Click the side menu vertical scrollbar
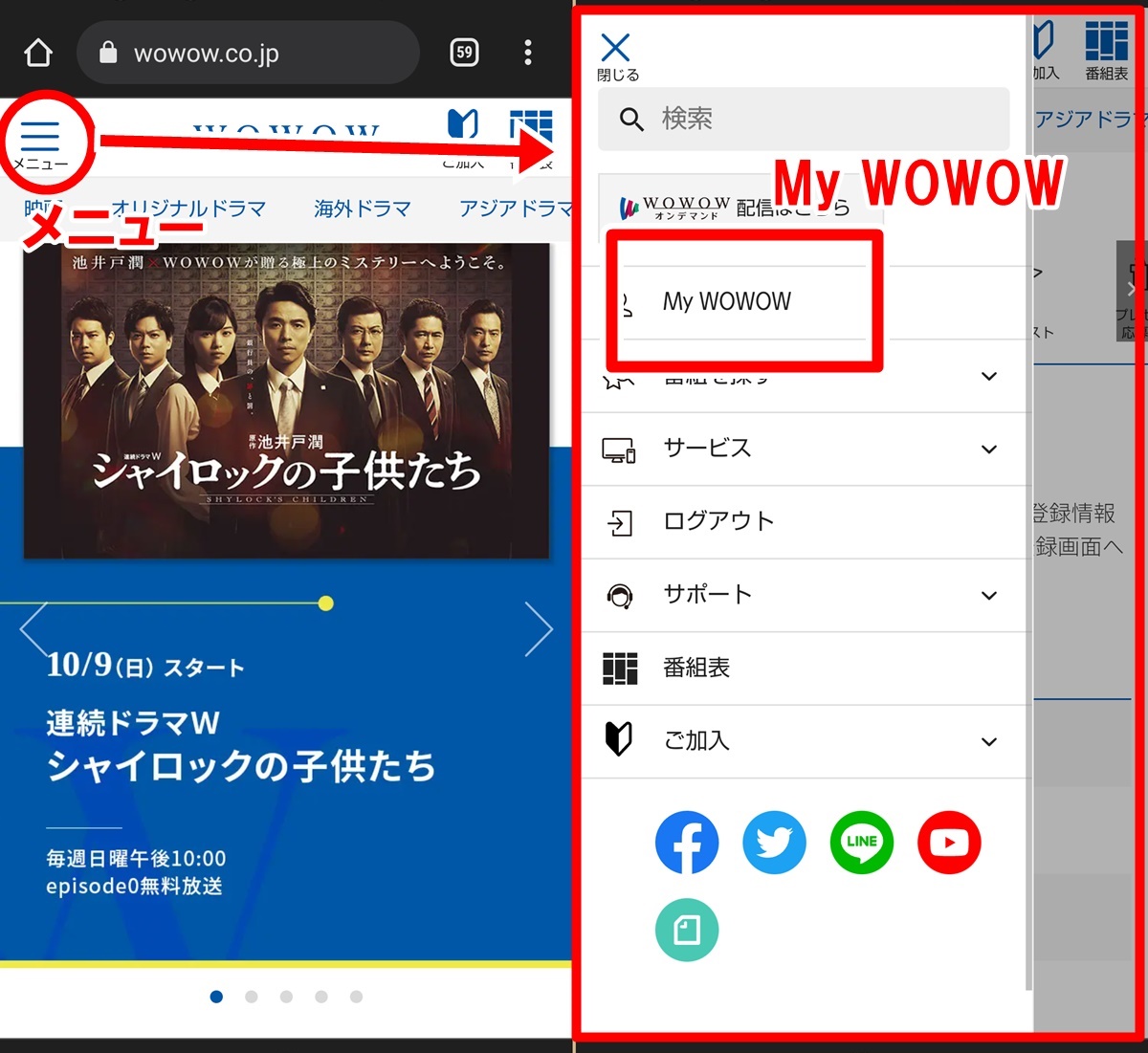Screen dimensions: 1148x1053 tap(1029, 502)
